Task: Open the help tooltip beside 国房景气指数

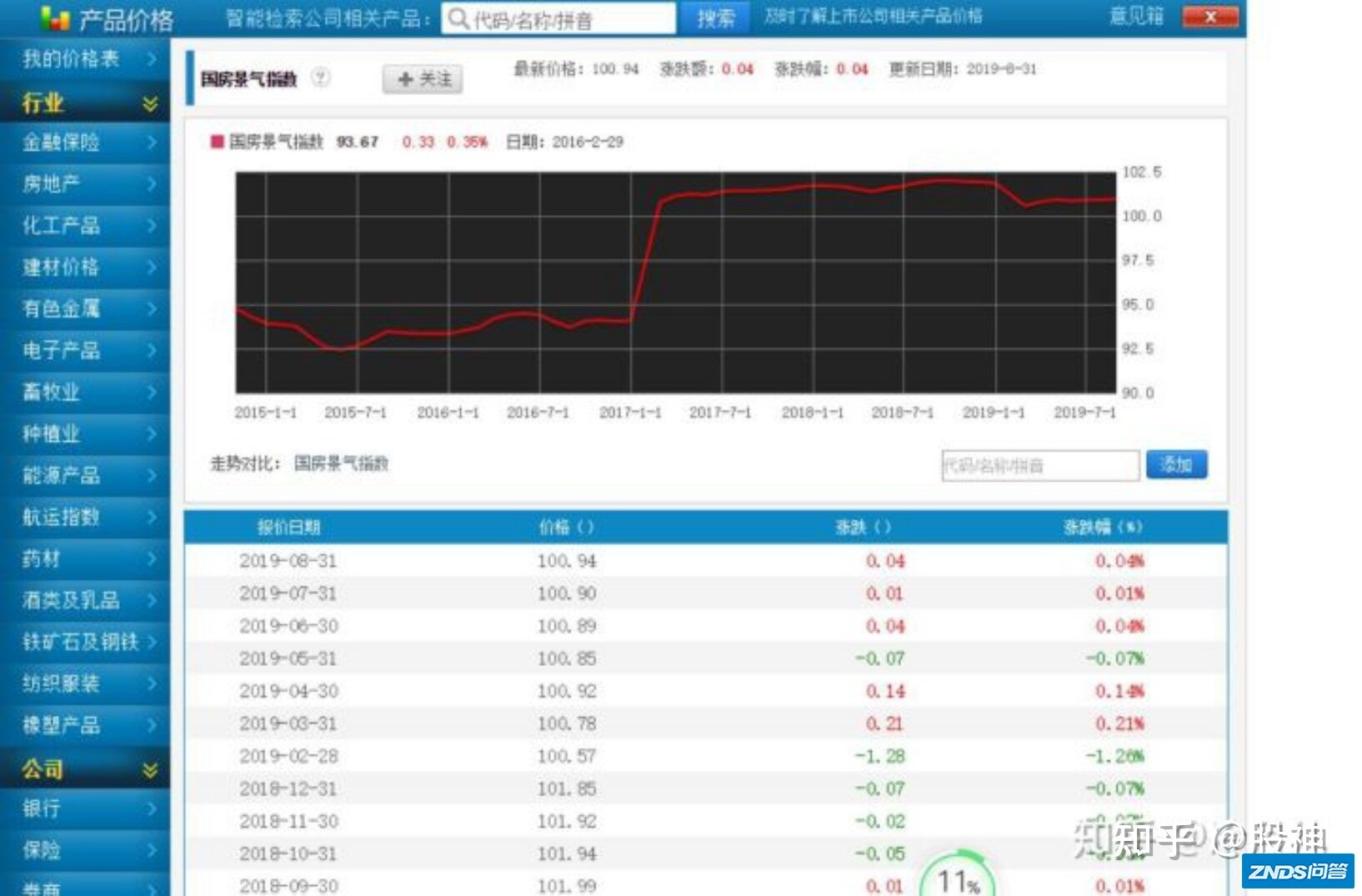Action: pos(319,78)
